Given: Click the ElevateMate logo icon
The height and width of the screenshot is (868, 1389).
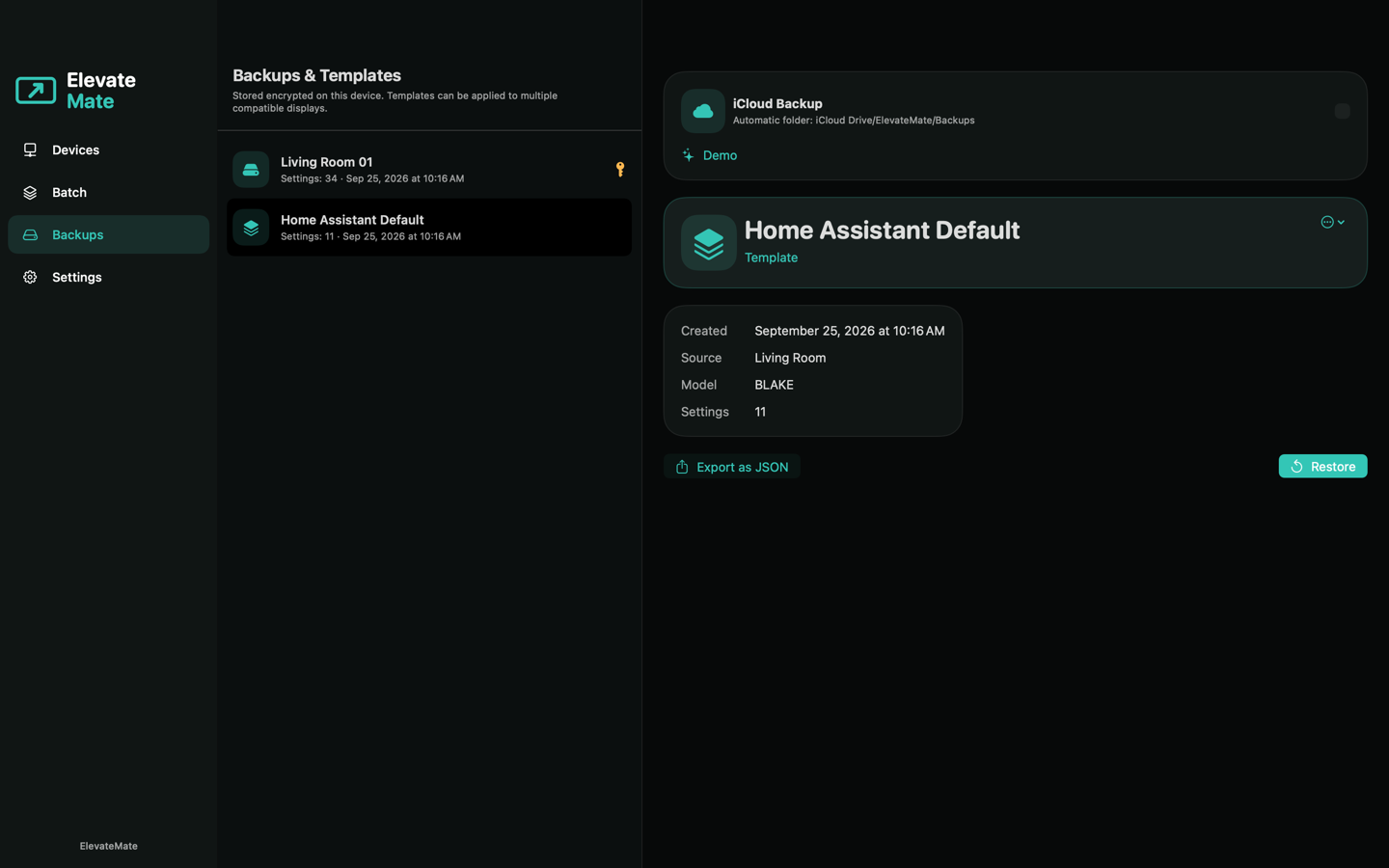Looking at the screenshot, I should [36, 91].
